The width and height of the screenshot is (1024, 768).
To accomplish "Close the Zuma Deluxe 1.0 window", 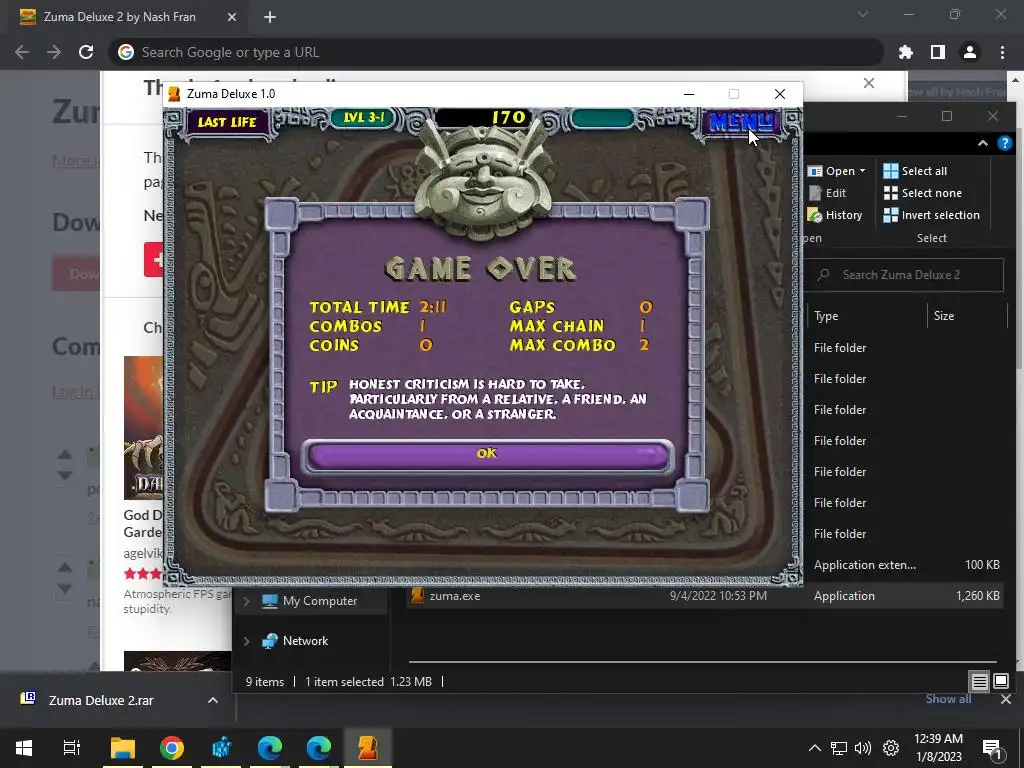I will 780,94.
